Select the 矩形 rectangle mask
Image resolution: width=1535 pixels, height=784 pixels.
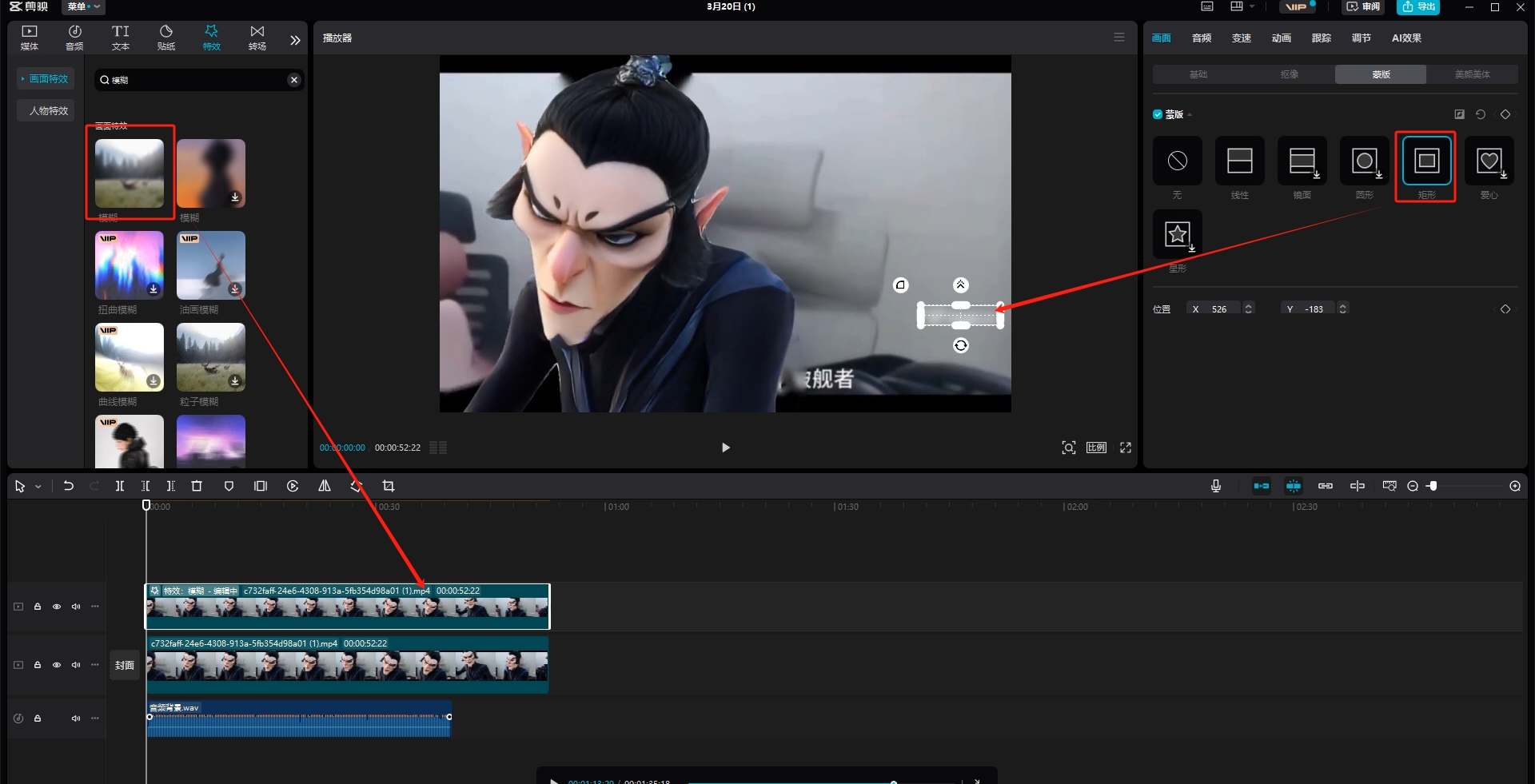(1427, 161)
